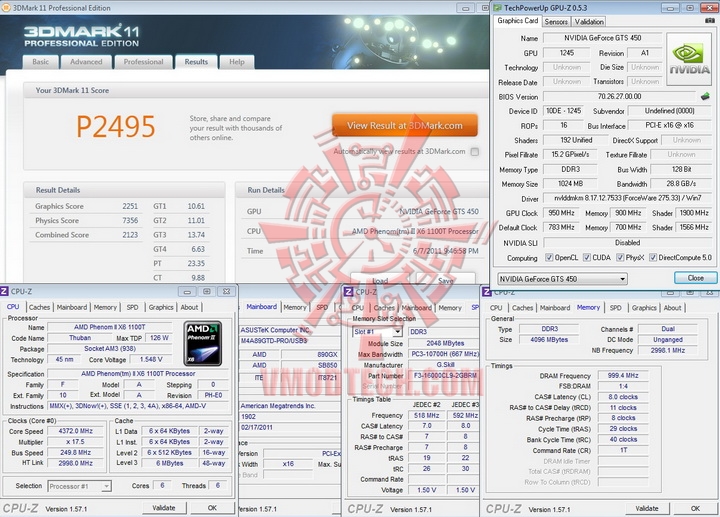This screenshot has height=517, width=720.
Task: Click the CPU-Z icon in first CPU-Z title bar
Action: [4, 291]
